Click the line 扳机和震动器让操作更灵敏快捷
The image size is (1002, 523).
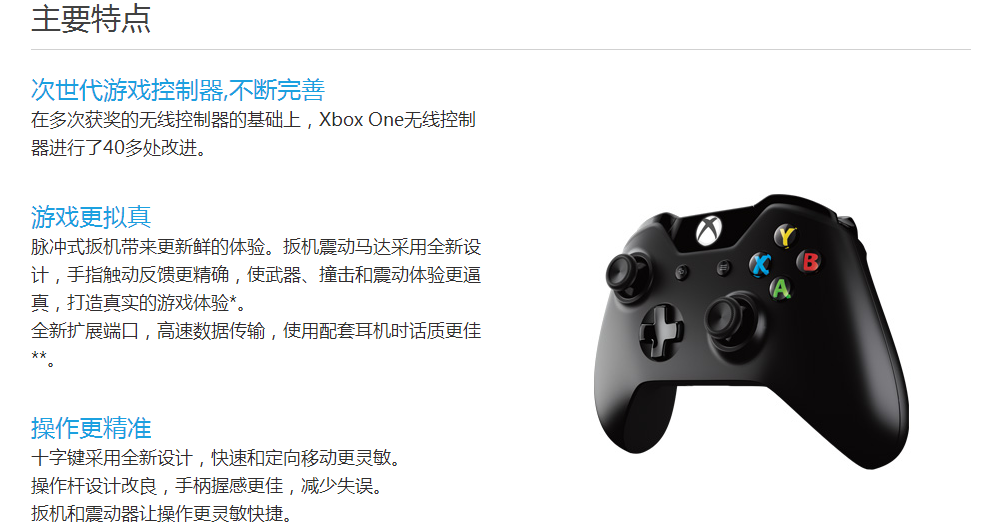coord(164,513)
